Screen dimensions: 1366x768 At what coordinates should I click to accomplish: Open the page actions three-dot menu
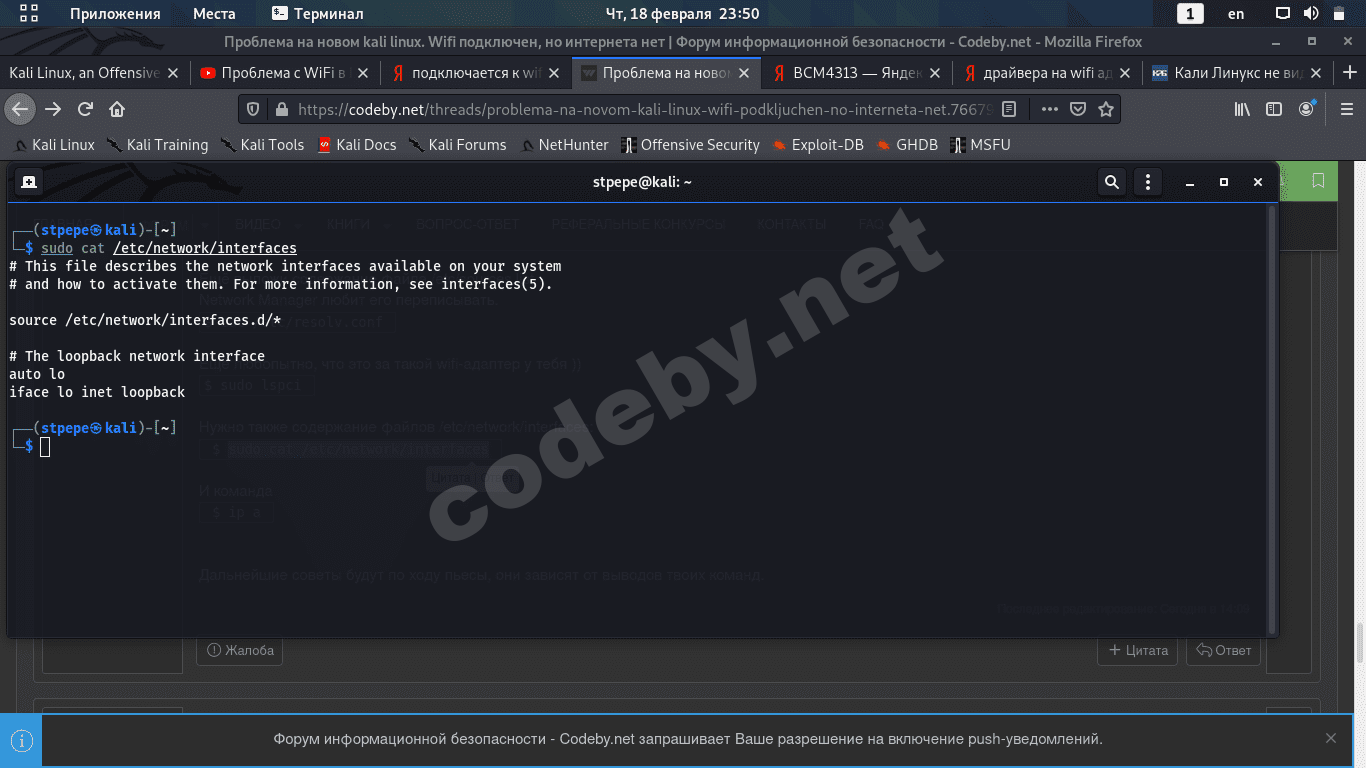click(1049, 109)
